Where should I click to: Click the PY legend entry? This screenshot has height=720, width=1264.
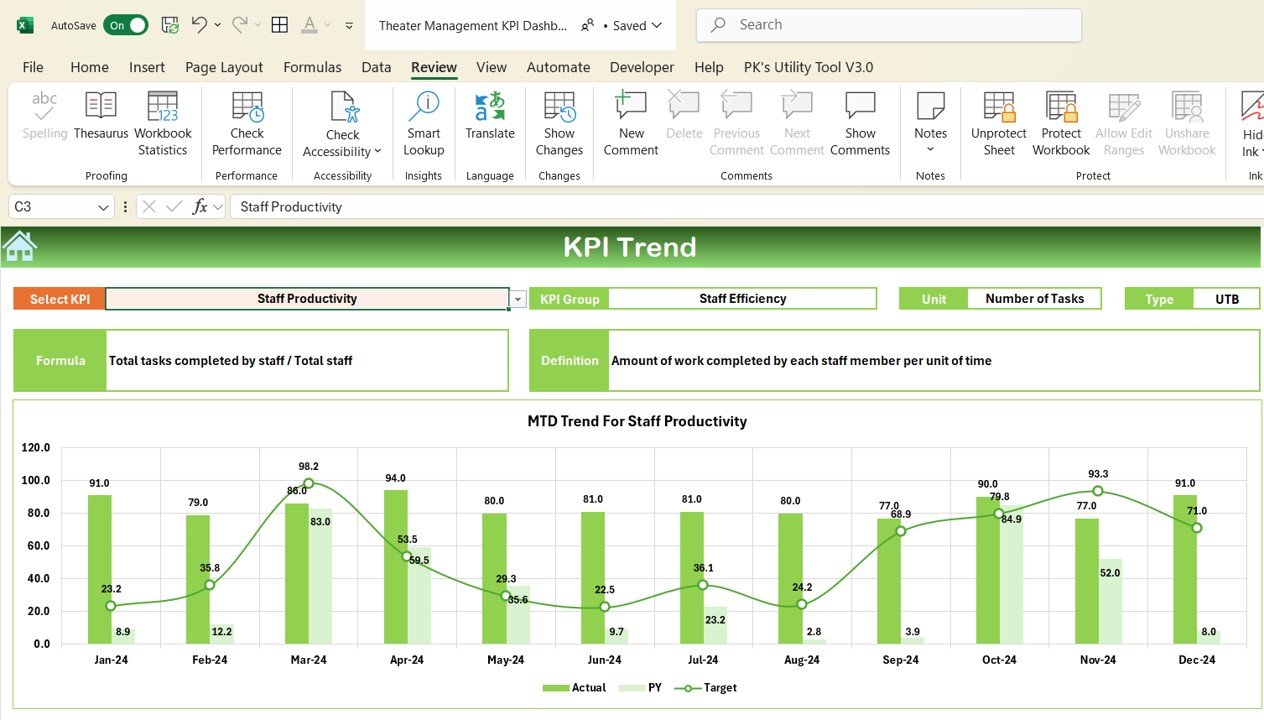[640, 688]
